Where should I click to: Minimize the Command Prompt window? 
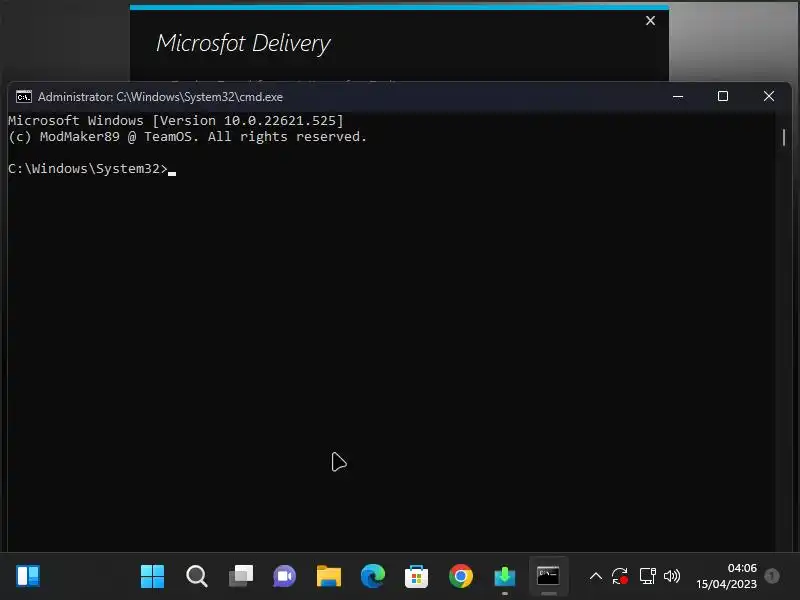pos(678,96)
